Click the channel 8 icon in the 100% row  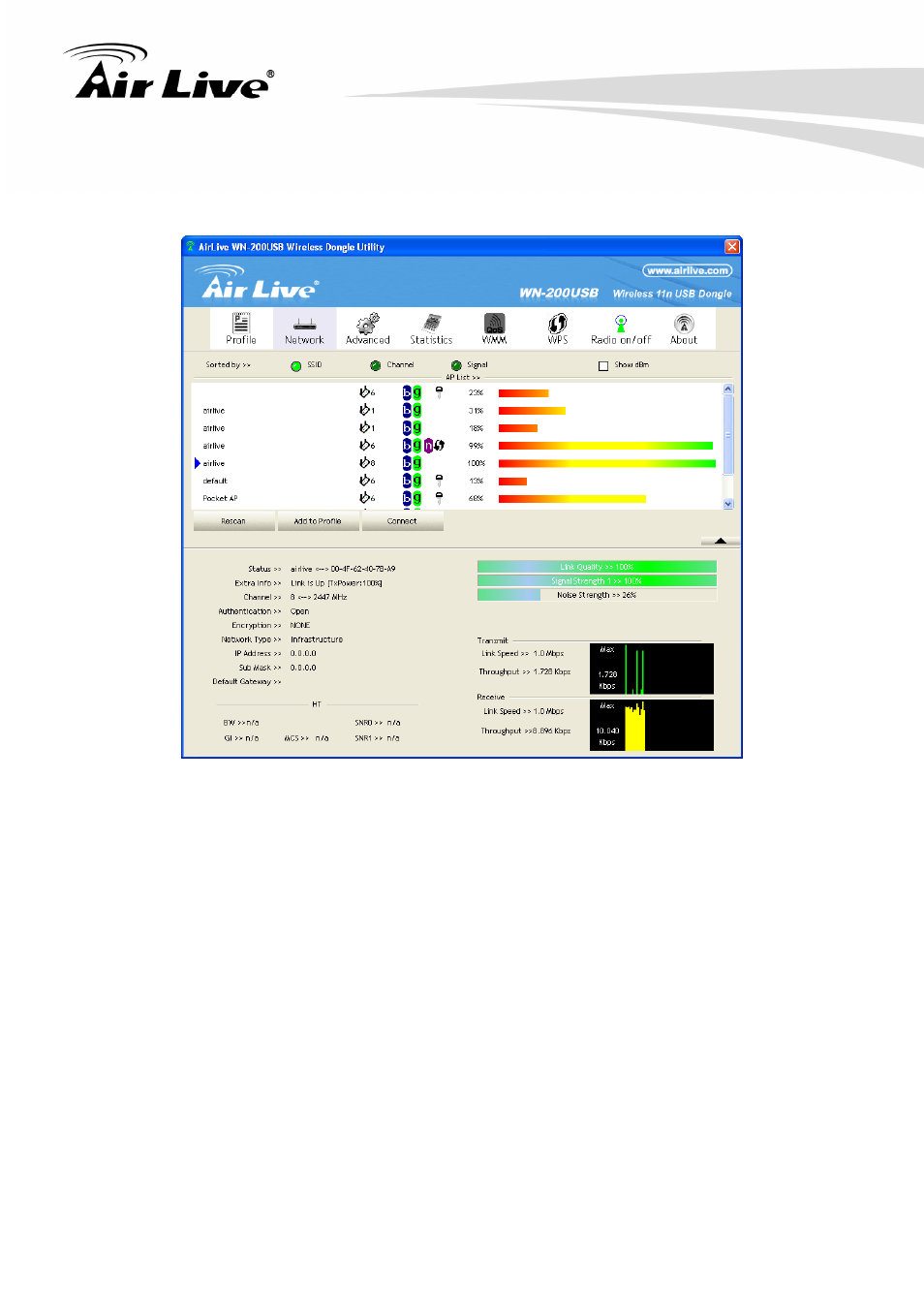(x=367, y=463)
